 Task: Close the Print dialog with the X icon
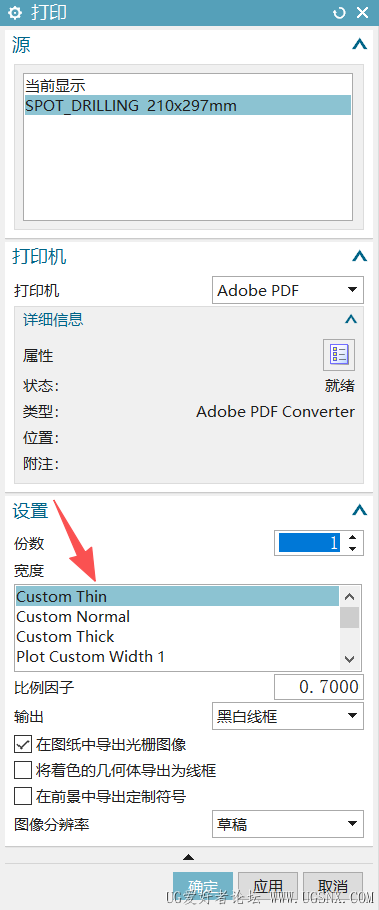(363, 12)
